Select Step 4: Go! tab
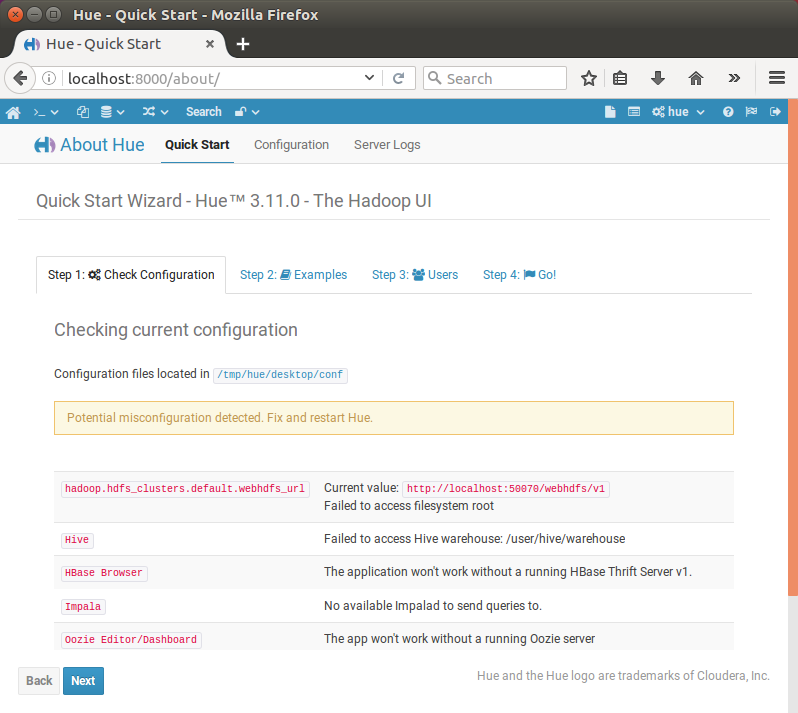The height and width of the screenshot is (713, 798). [x=519, y=275]
